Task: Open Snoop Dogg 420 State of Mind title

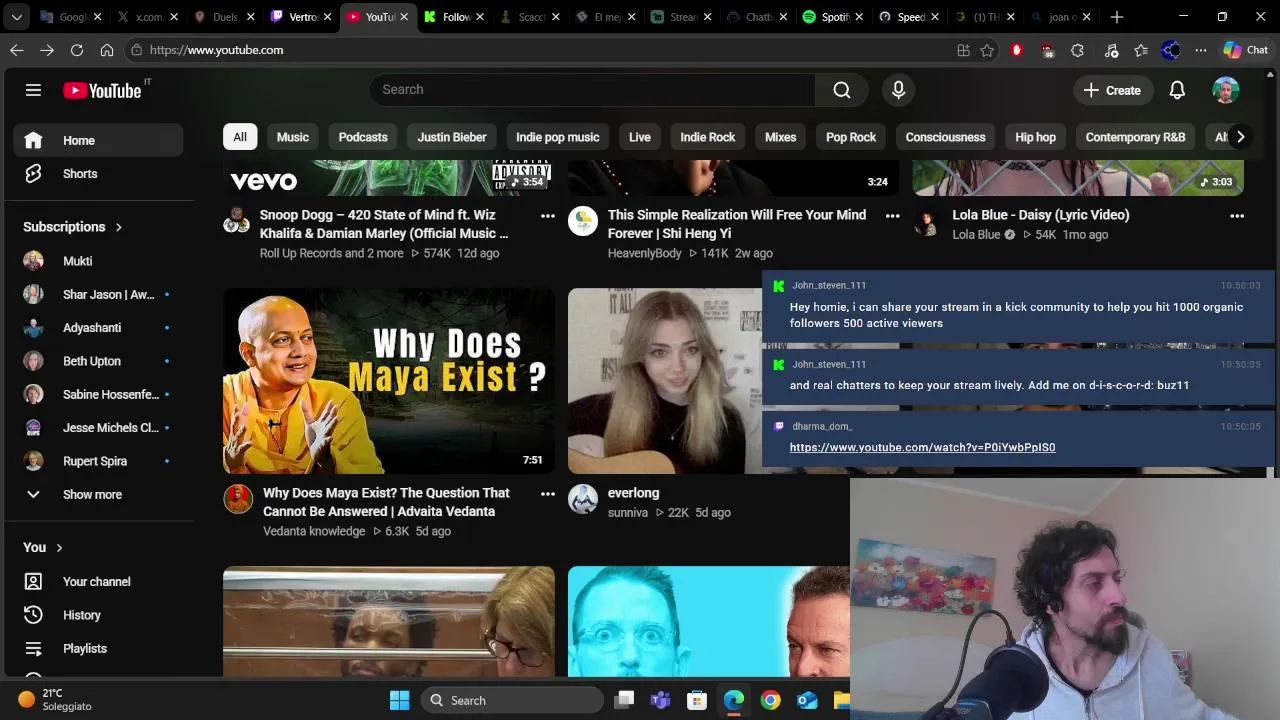Action: click(384, 224)
